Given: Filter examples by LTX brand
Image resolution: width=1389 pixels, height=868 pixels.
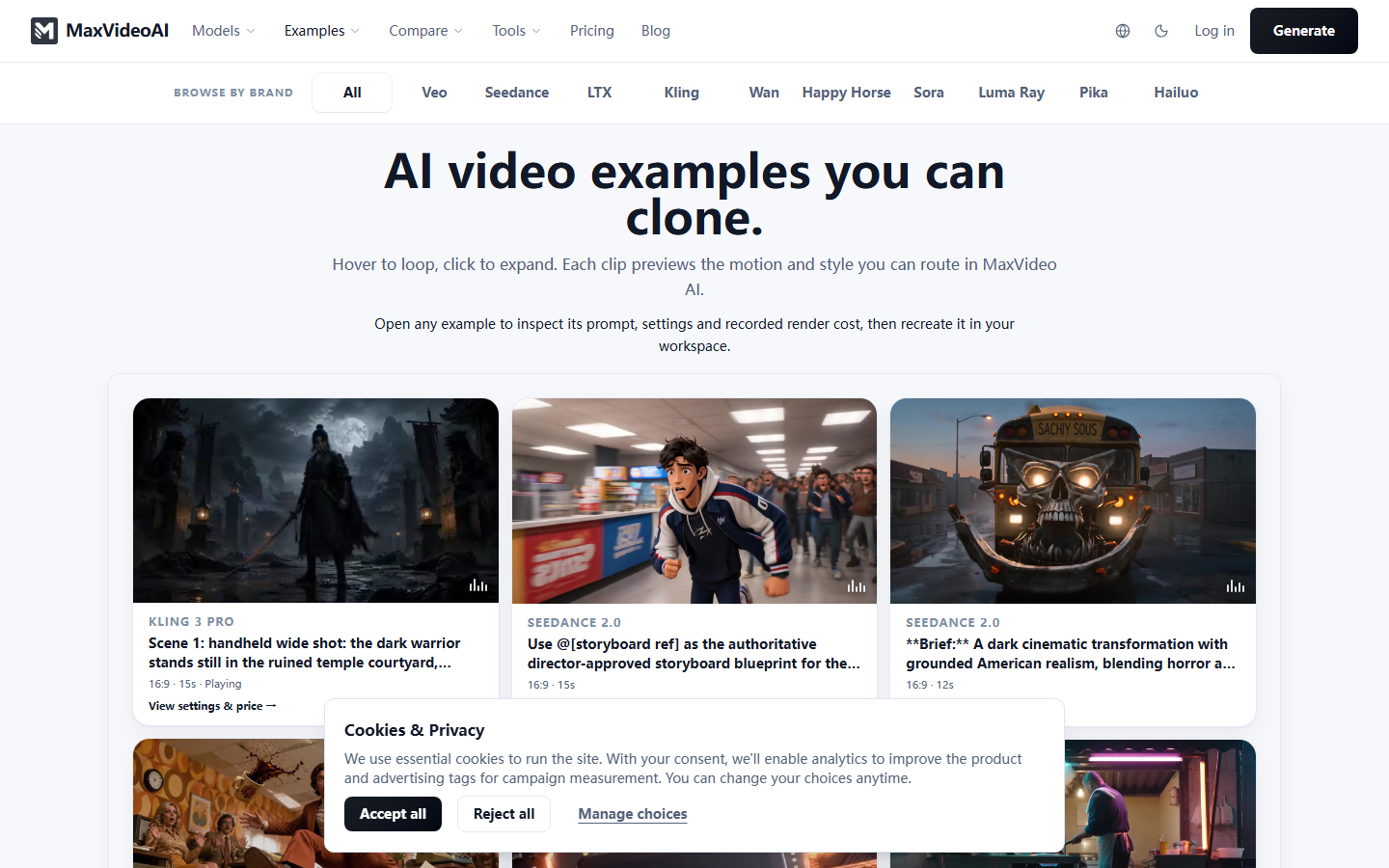Looking at the screenshot, I should point(600,93).
